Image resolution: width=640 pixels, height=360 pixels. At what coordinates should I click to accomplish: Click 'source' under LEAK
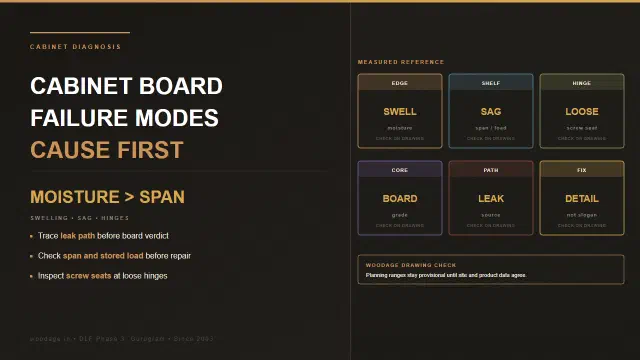click(x=491, y=215)
